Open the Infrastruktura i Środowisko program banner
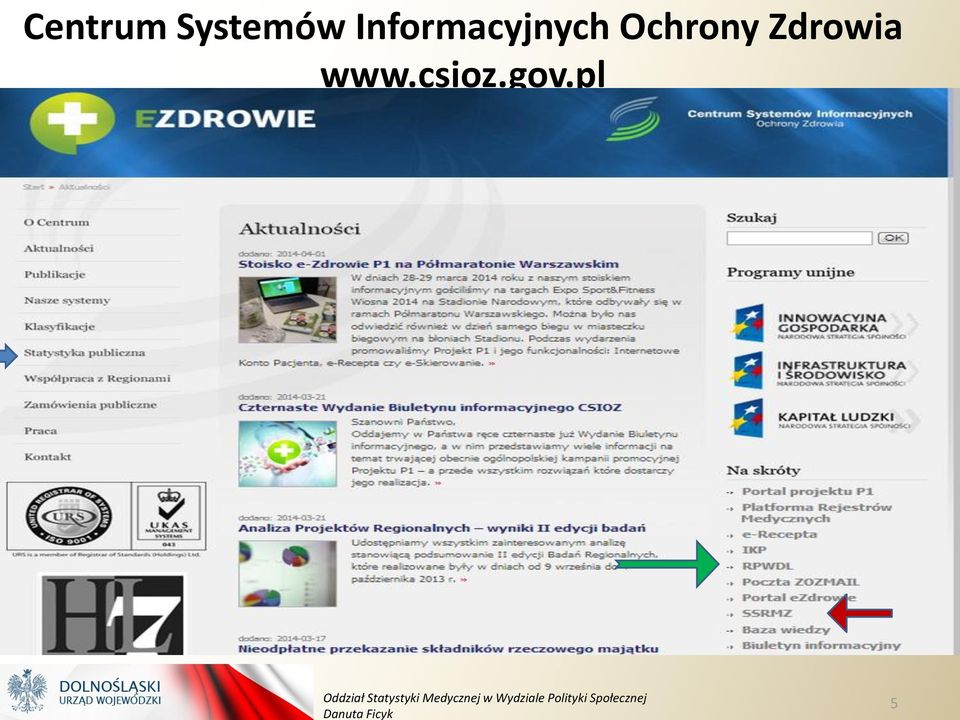 click(823, 371)
